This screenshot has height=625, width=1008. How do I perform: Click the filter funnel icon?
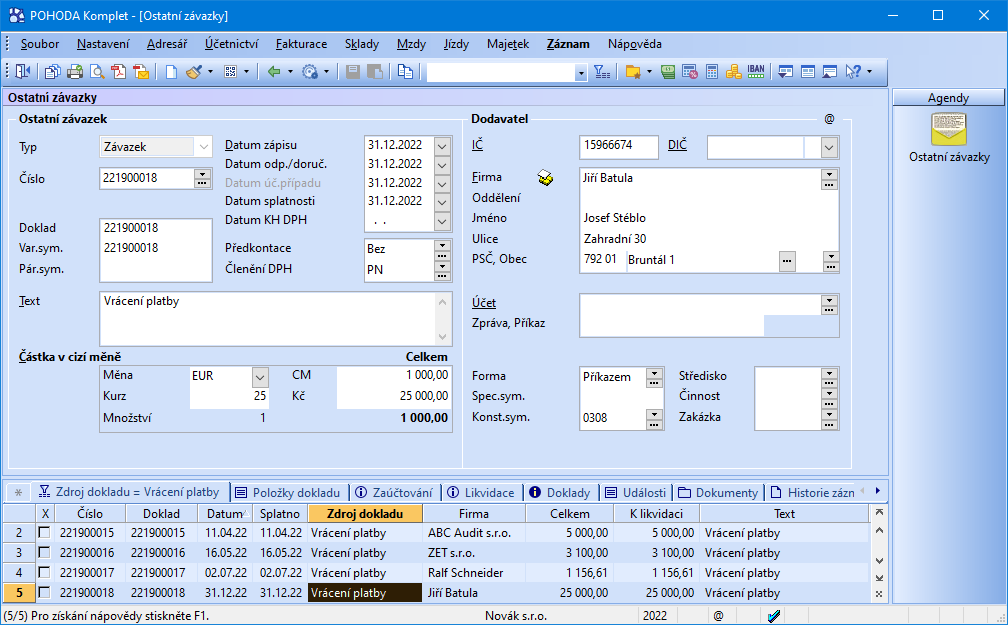(602, 72)
